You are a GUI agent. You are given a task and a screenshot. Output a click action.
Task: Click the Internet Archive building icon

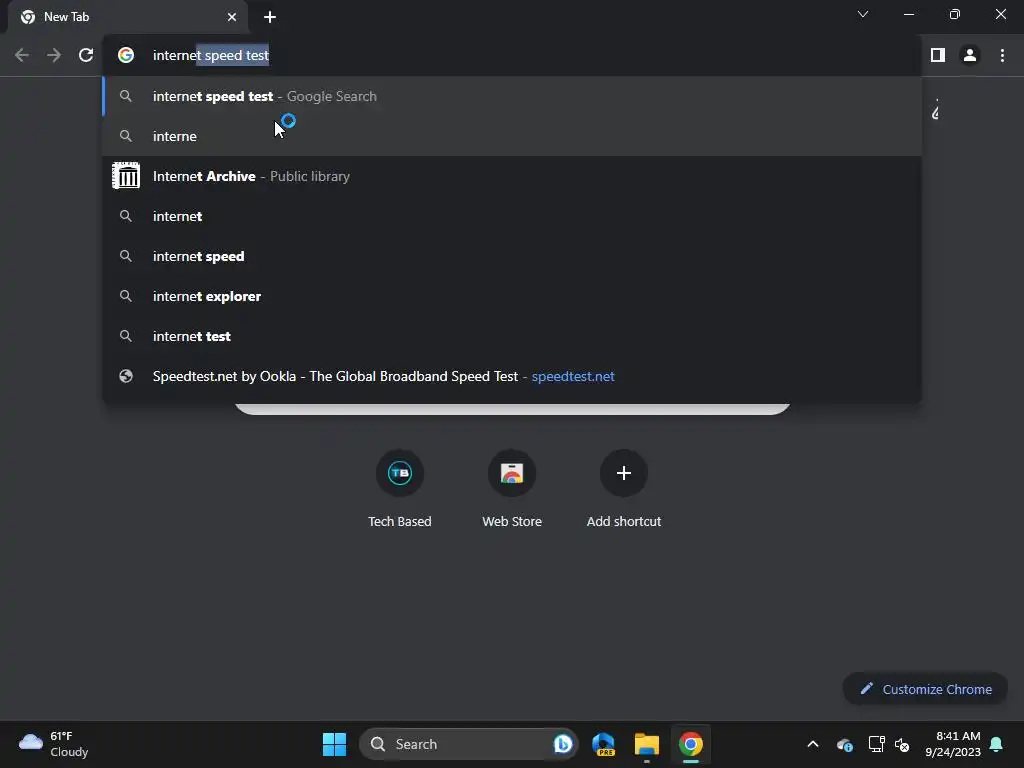[125, 176]
